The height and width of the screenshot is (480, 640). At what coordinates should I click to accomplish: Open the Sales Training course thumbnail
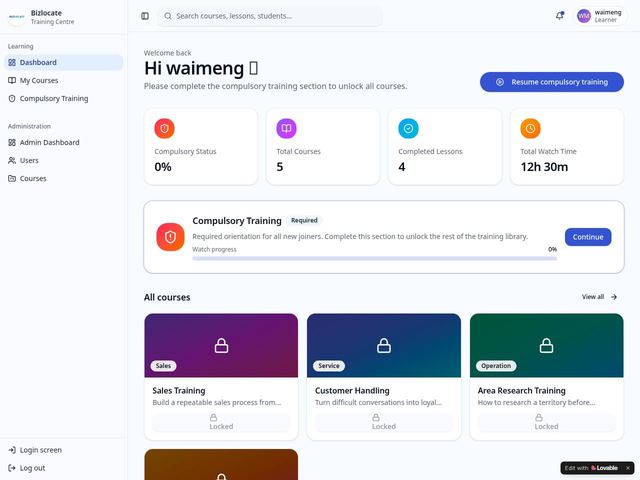221,345
